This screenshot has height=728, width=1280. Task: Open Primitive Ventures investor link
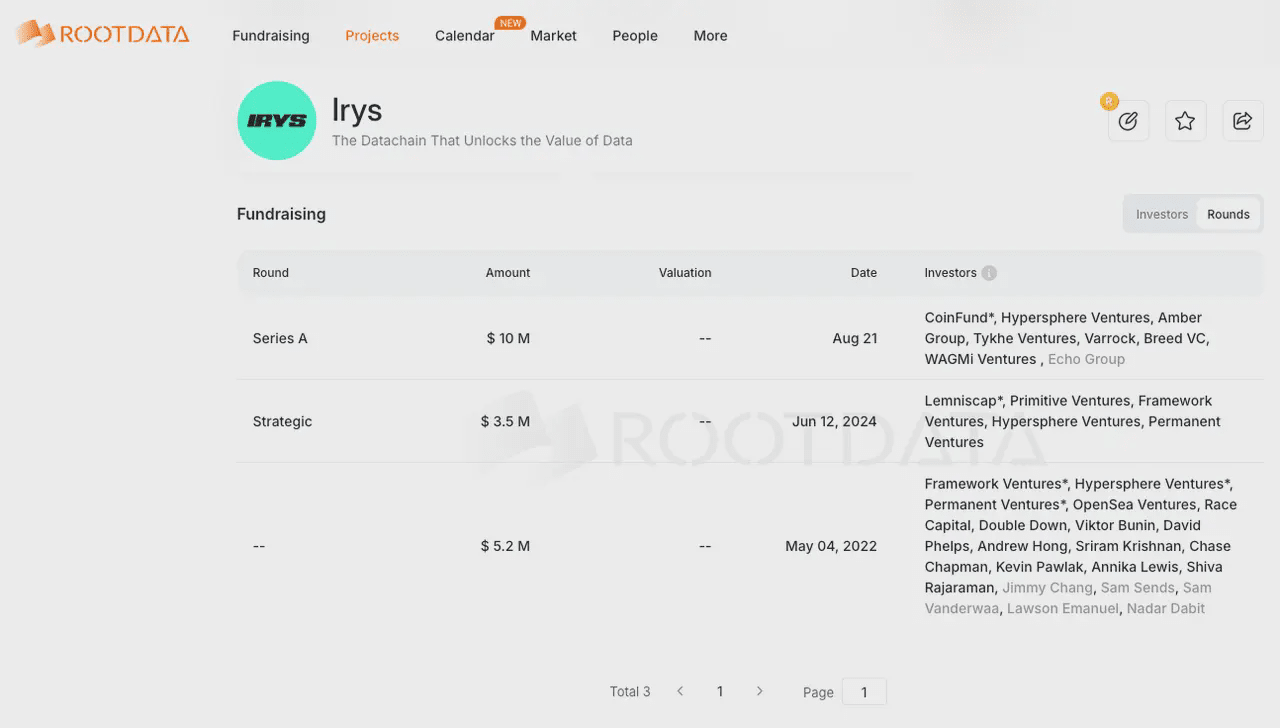[1071, 401]
